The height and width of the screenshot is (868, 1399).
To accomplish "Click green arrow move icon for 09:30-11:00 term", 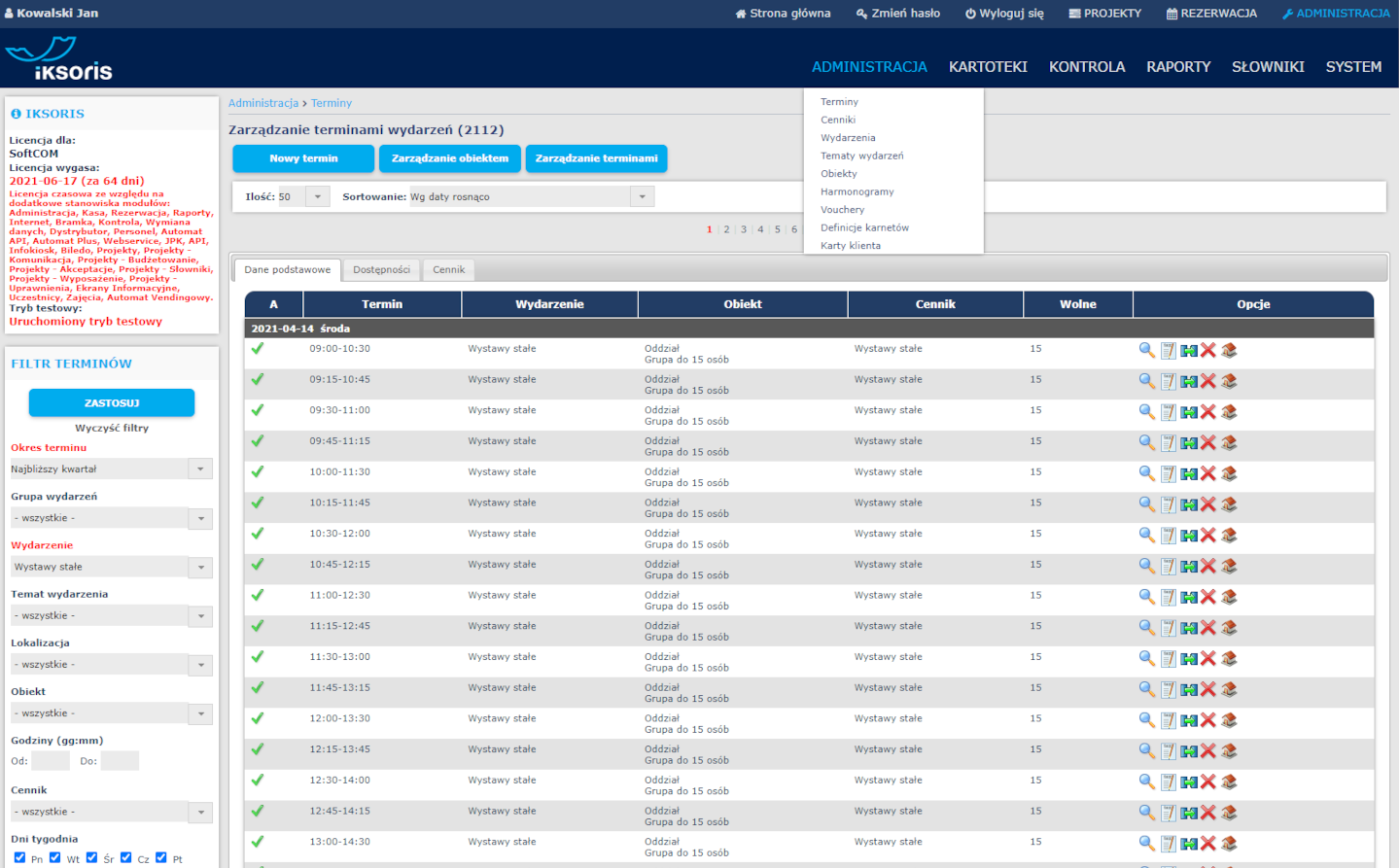I will coord(1188,412).
